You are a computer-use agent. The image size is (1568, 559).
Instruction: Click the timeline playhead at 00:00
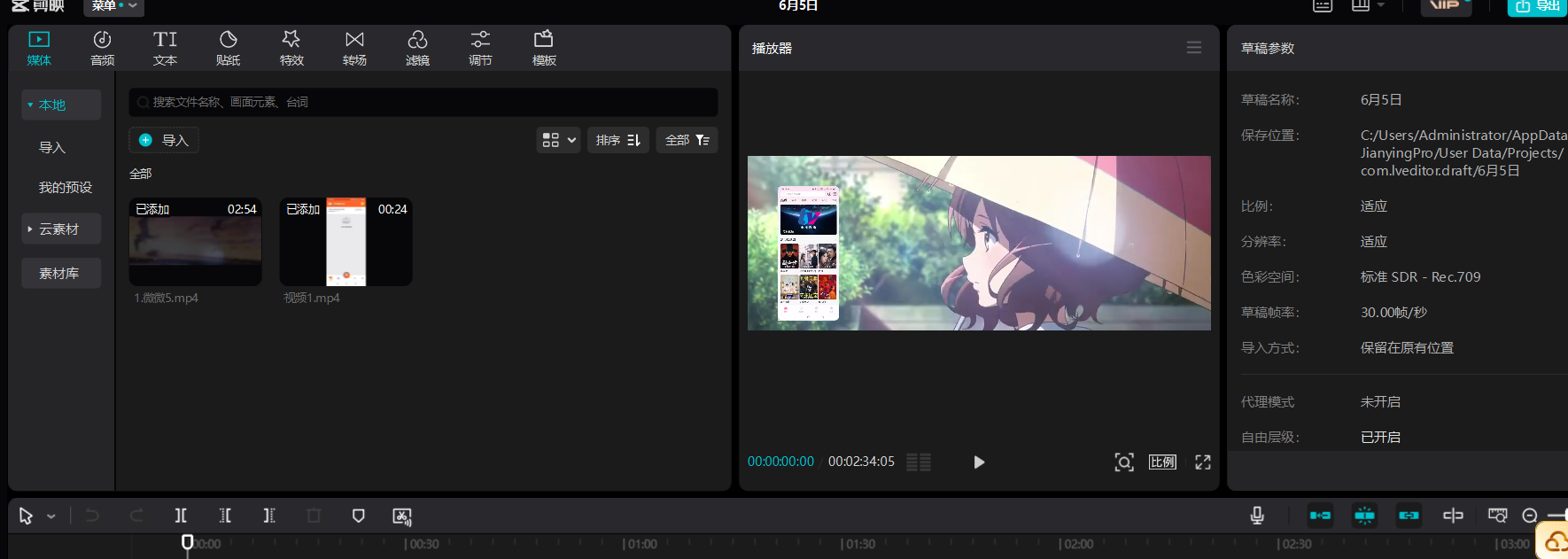pos(187,541)
